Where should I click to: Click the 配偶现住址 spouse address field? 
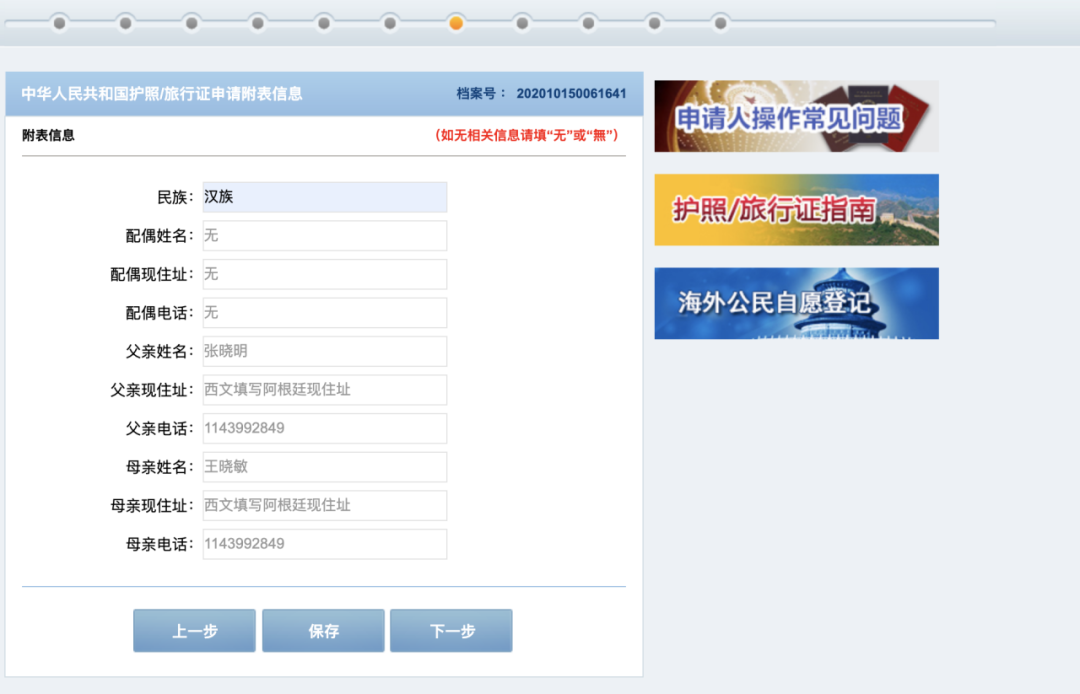(322, 274)
